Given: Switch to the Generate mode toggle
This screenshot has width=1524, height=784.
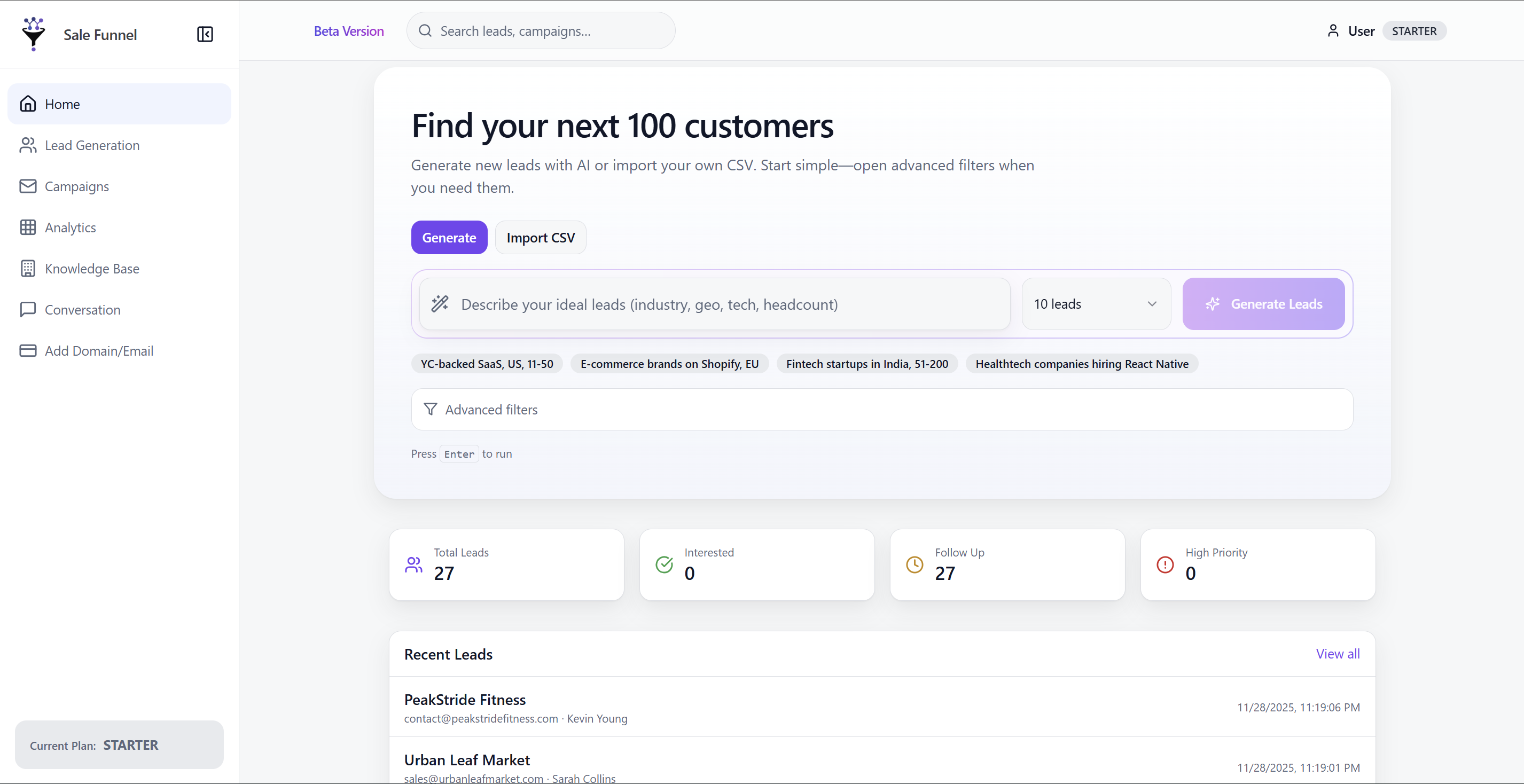Looking at the screenshot, I should [x=449, y=238].
